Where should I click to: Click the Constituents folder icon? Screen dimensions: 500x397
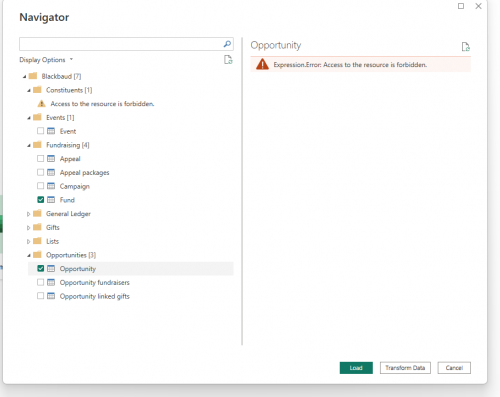click(x=37, y=90)
